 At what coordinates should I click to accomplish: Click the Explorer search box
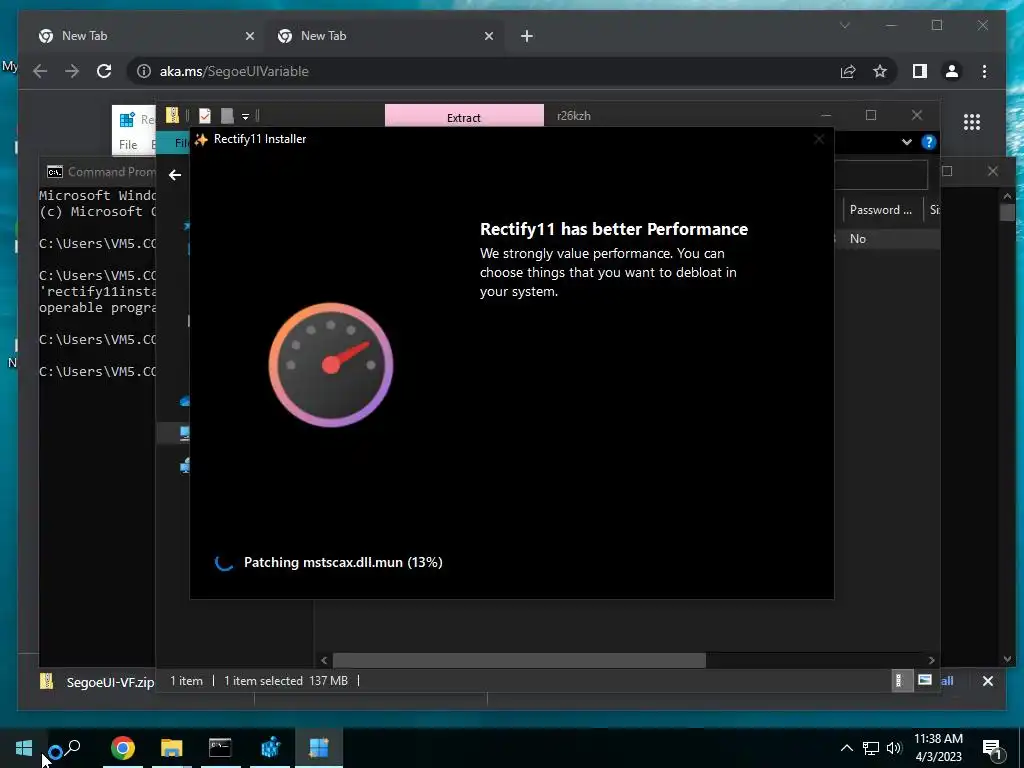[880, 175]
